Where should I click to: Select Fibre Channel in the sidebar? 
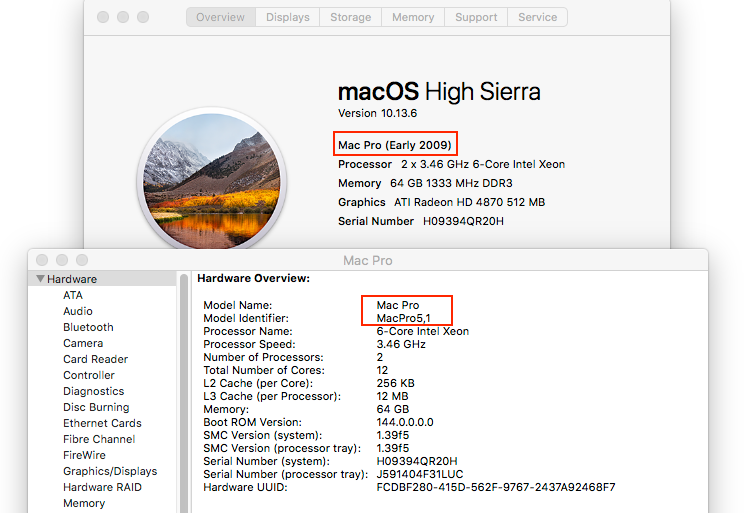pos(99,439)
